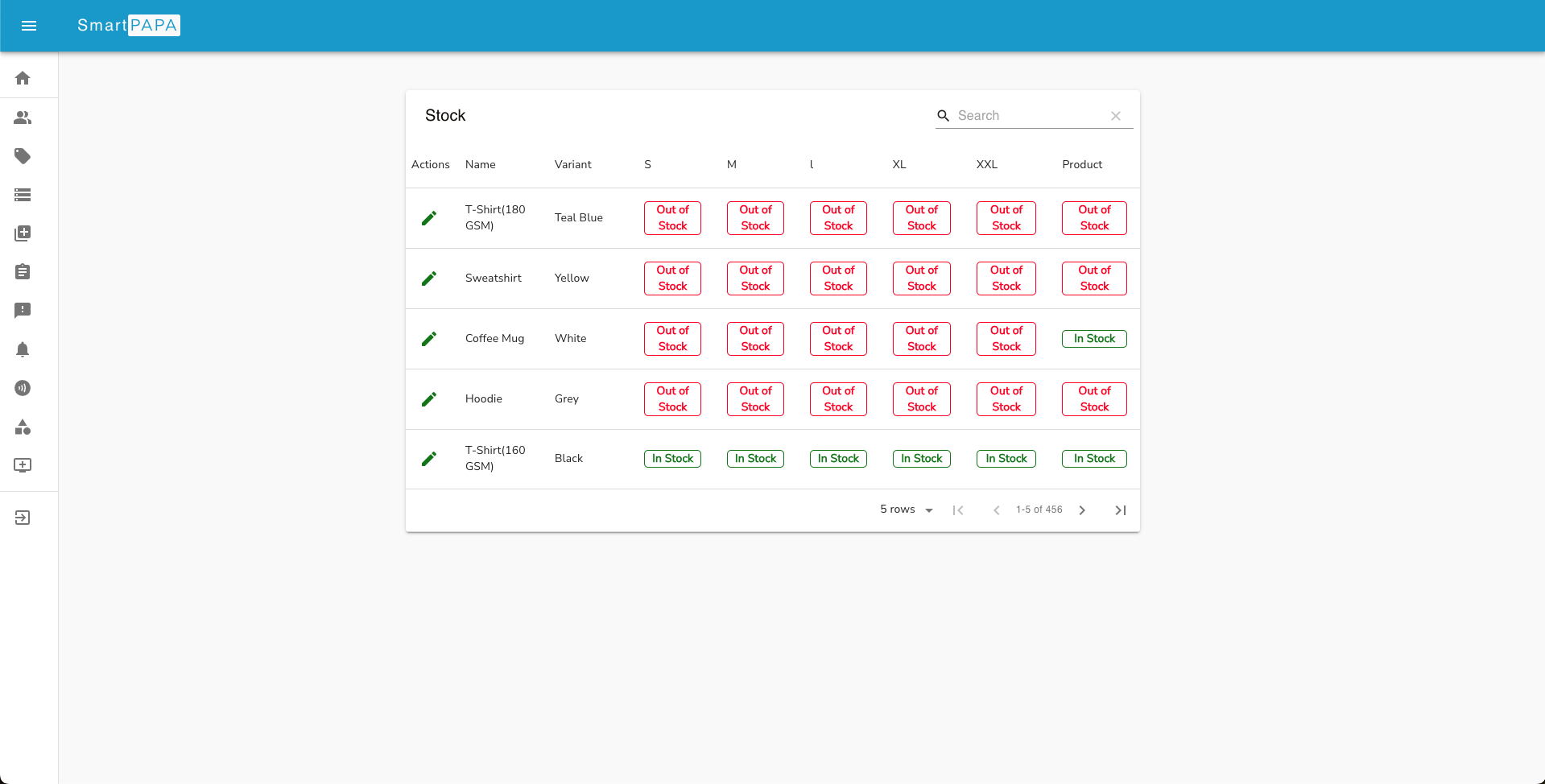
Task: Toggle the T-Shirt(180 GSM) S stock status
Action: (x=671, y=217)
